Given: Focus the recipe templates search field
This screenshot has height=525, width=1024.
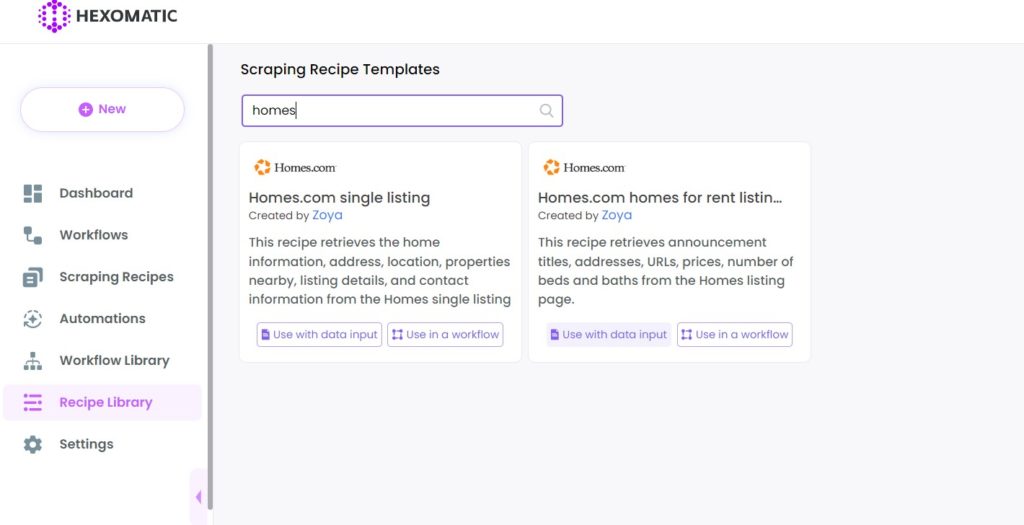Looking at the screenshot, I should 402,110.
